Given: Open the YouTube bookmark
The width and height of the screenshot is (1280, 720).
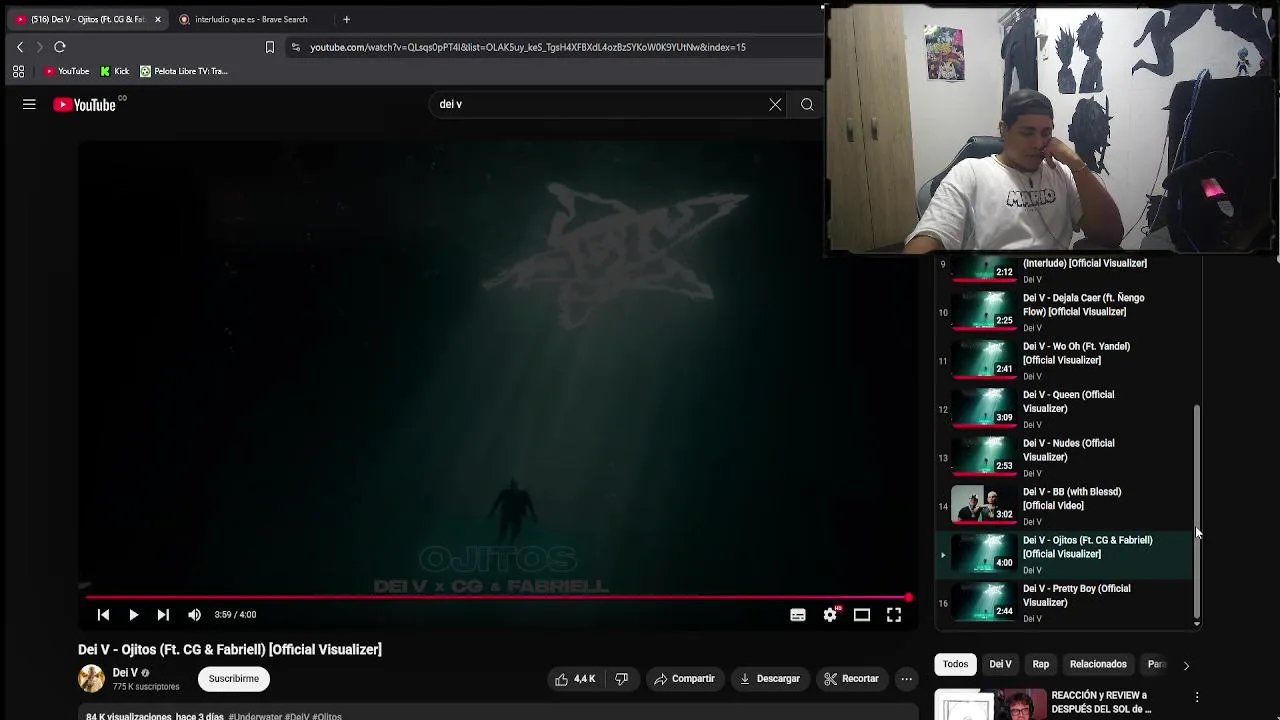Looking at the screenshot, I should (x=67, y=71).
